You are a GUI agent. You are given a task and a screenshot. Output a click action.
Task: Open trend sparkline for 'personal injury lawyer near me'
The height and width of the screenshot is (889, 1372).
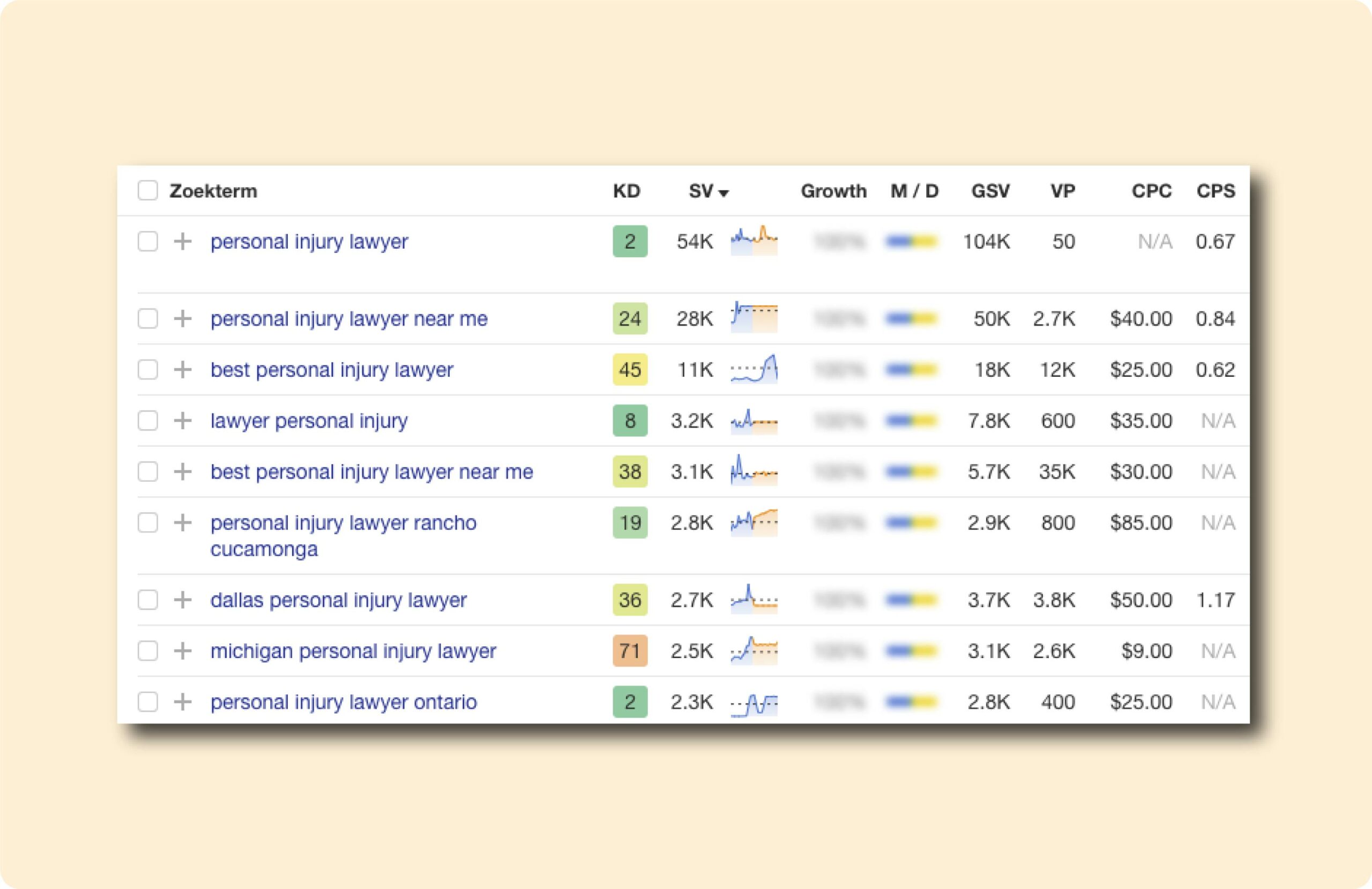754,318
